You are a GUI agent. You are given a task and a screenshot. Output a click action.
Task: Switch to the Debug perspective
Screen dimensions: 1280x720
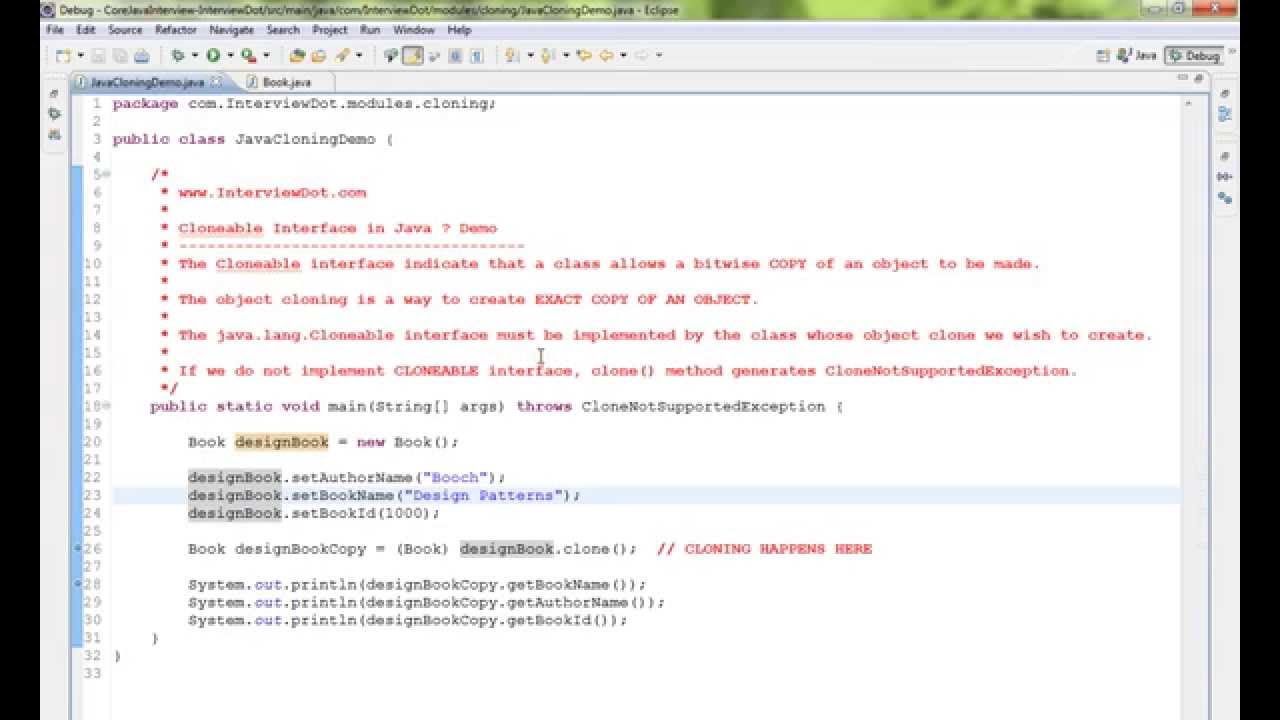point(1195,56)
